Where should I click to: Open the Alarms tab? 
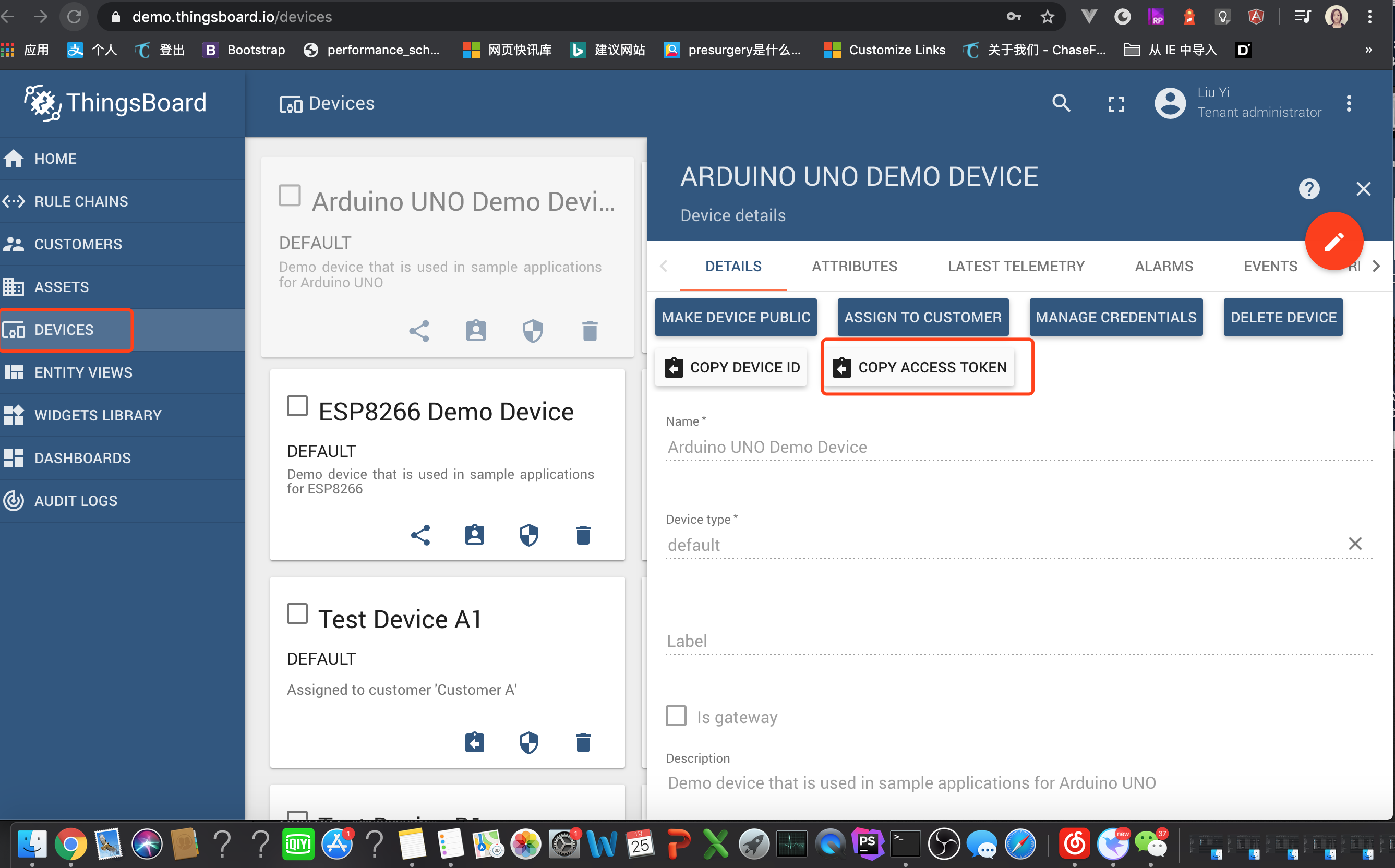pyautogui.click(x=1164, y=267)
